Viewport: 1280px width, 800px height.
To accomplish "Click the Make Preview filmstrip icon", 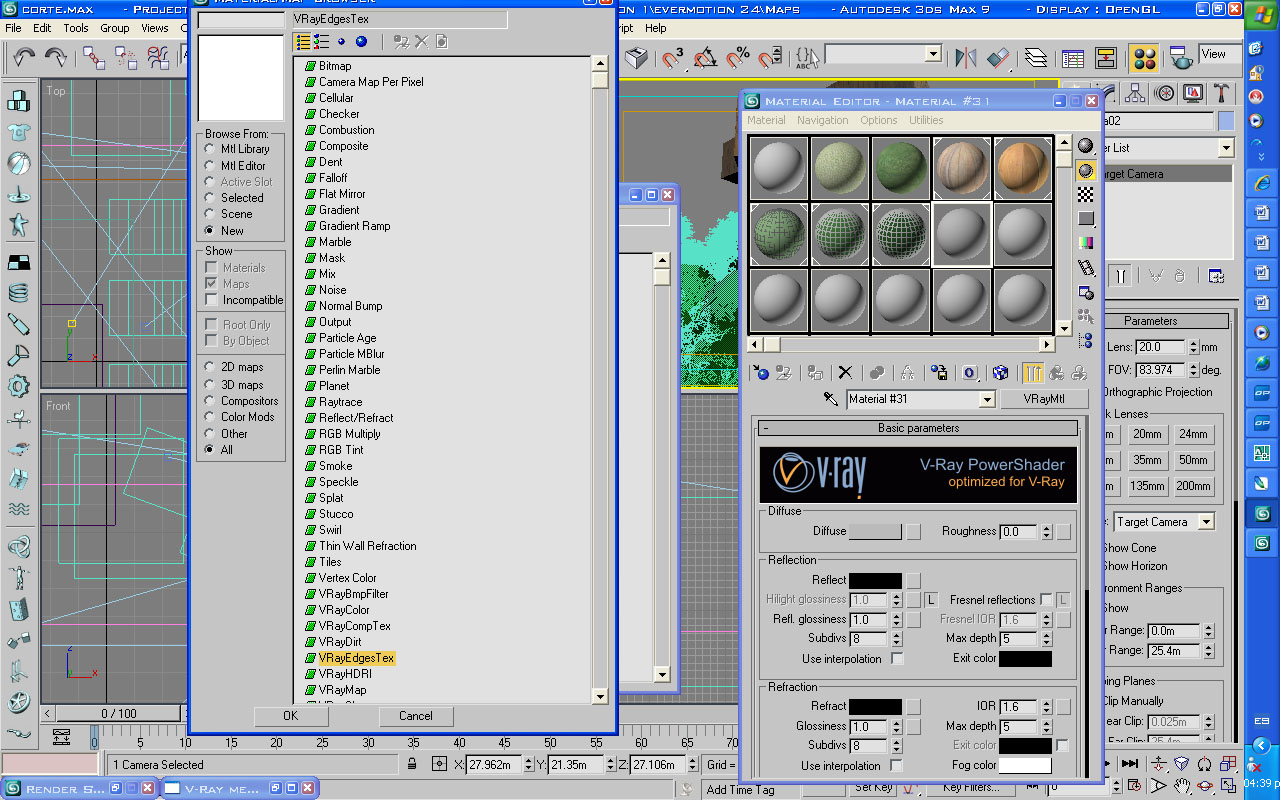I will 1085,267.
